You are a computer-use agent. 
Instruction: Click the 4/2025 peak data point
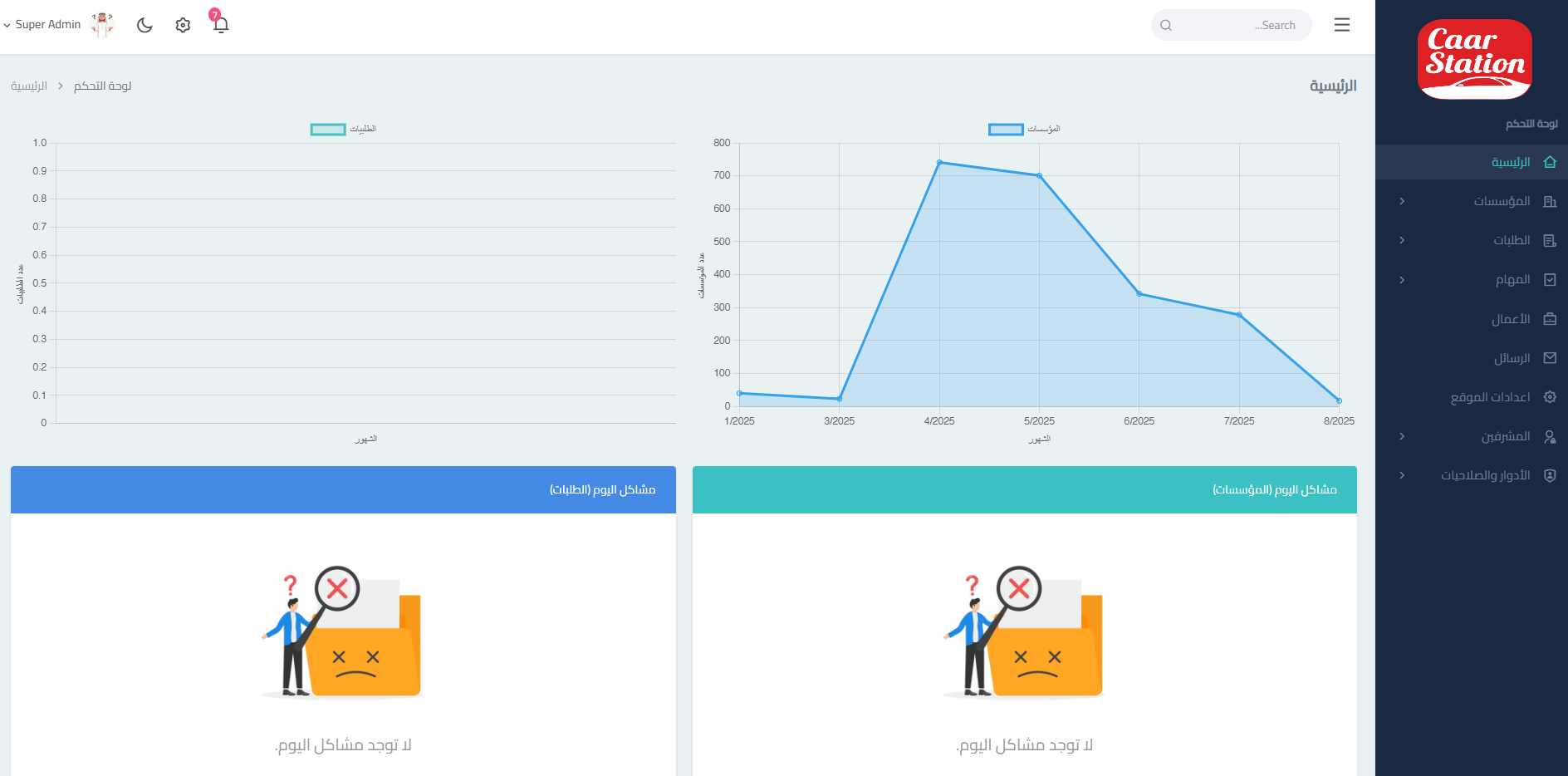click(939, 163)
